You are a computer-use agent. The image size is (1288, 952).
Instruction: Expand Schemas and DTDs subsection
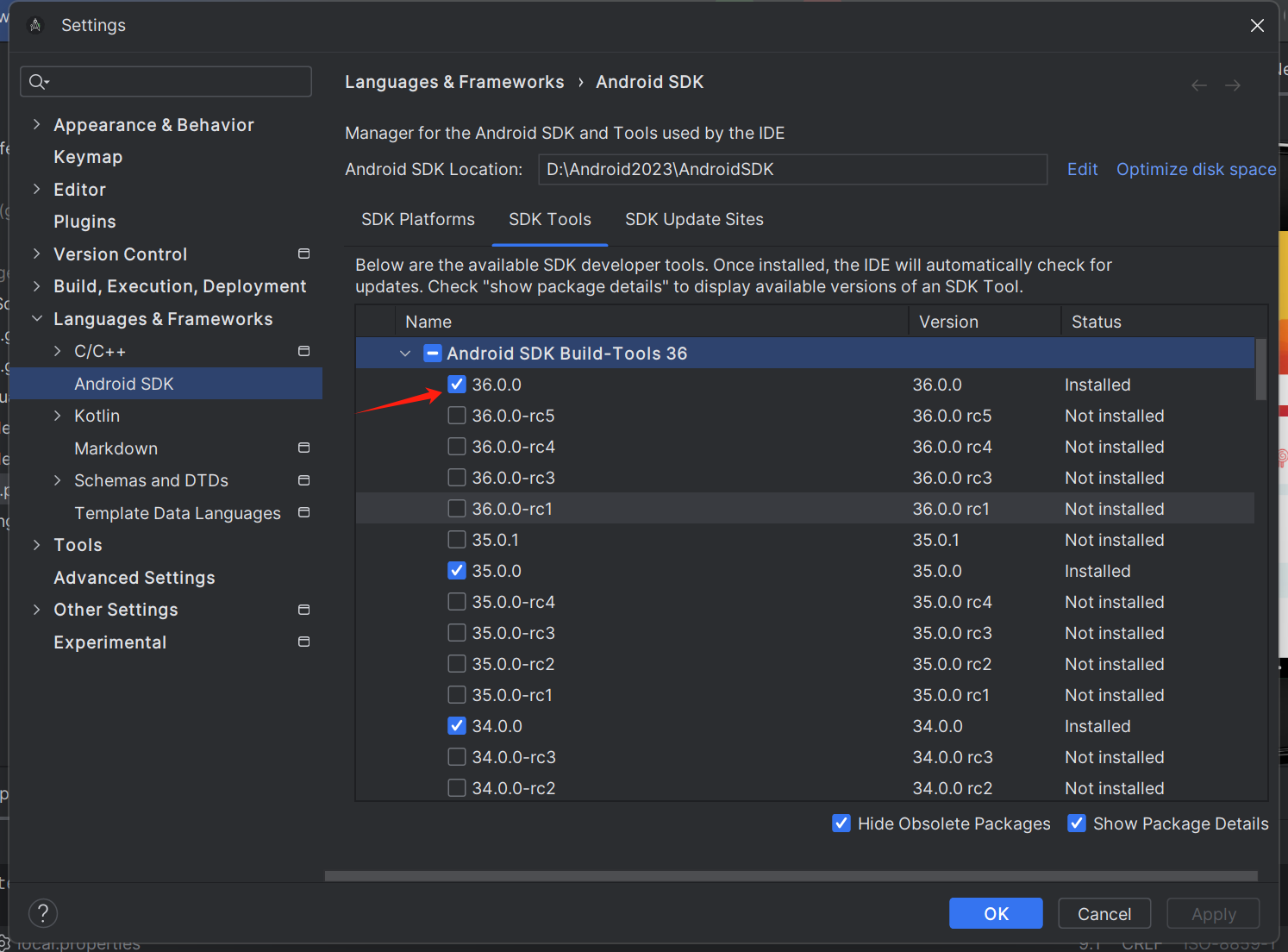click(x=57, y=480)
